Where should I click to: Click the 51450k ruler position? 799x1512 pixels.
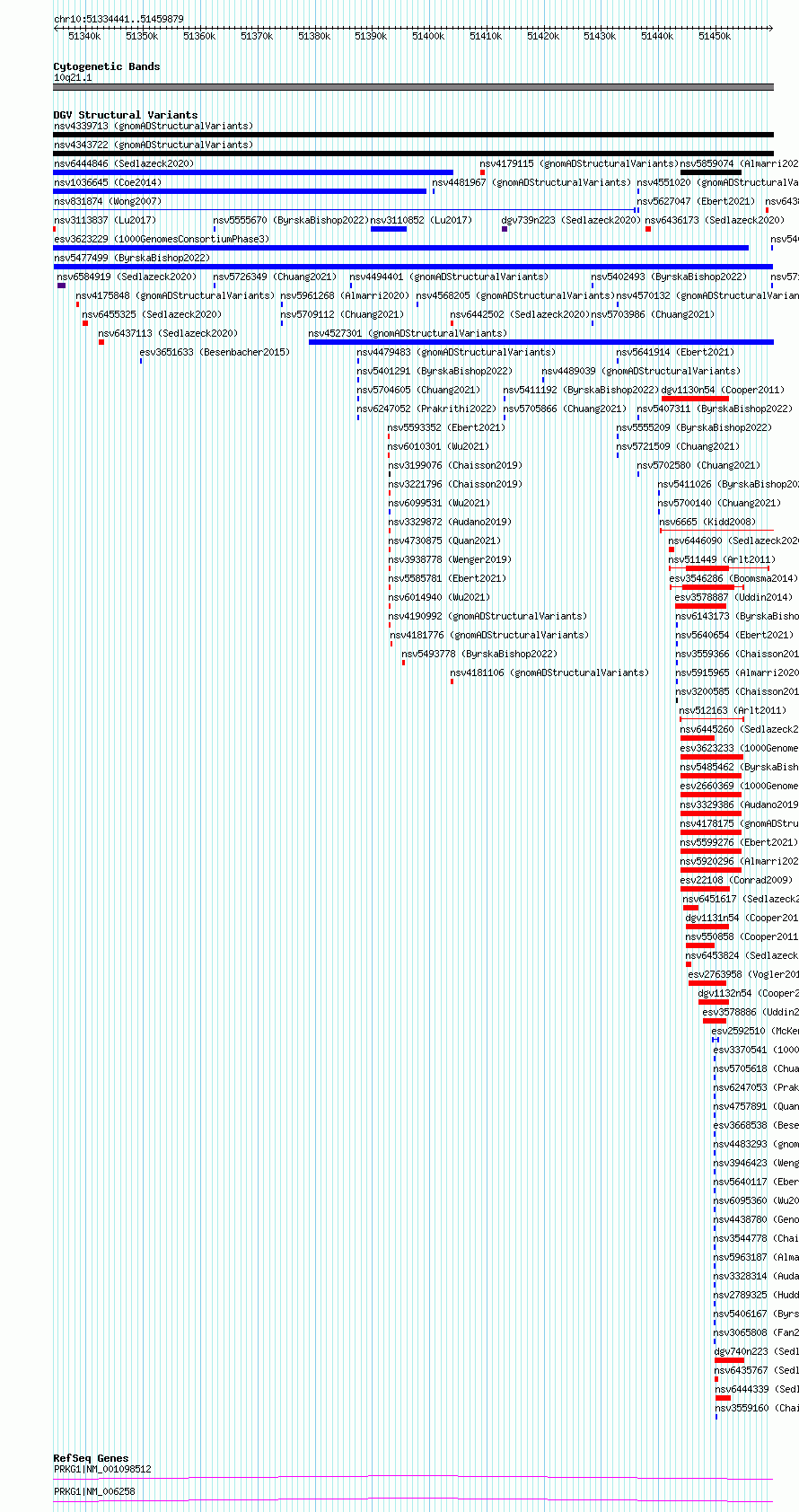[x=715, y=36]
